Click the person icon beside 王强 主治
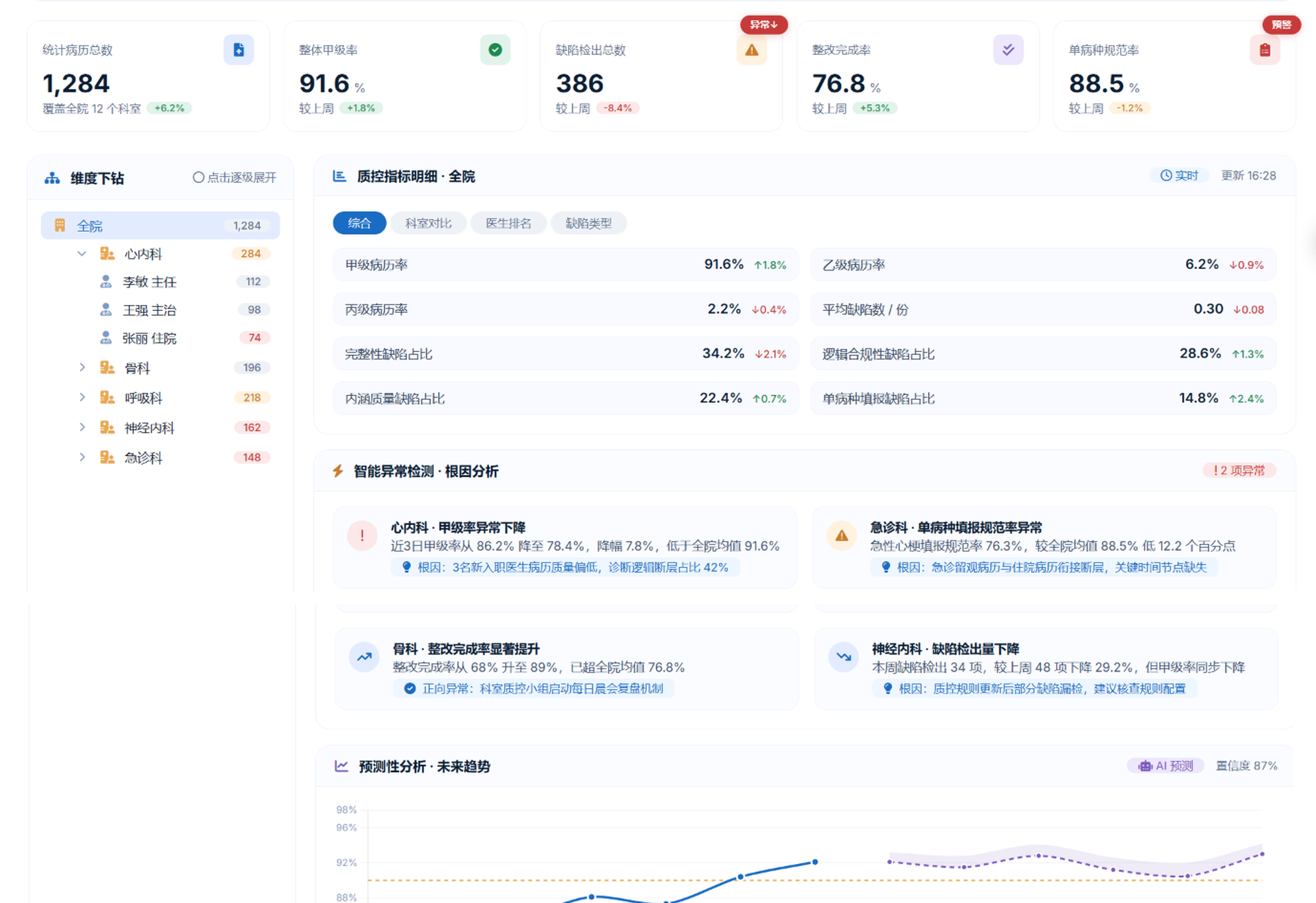 click(x=105, y=310)
